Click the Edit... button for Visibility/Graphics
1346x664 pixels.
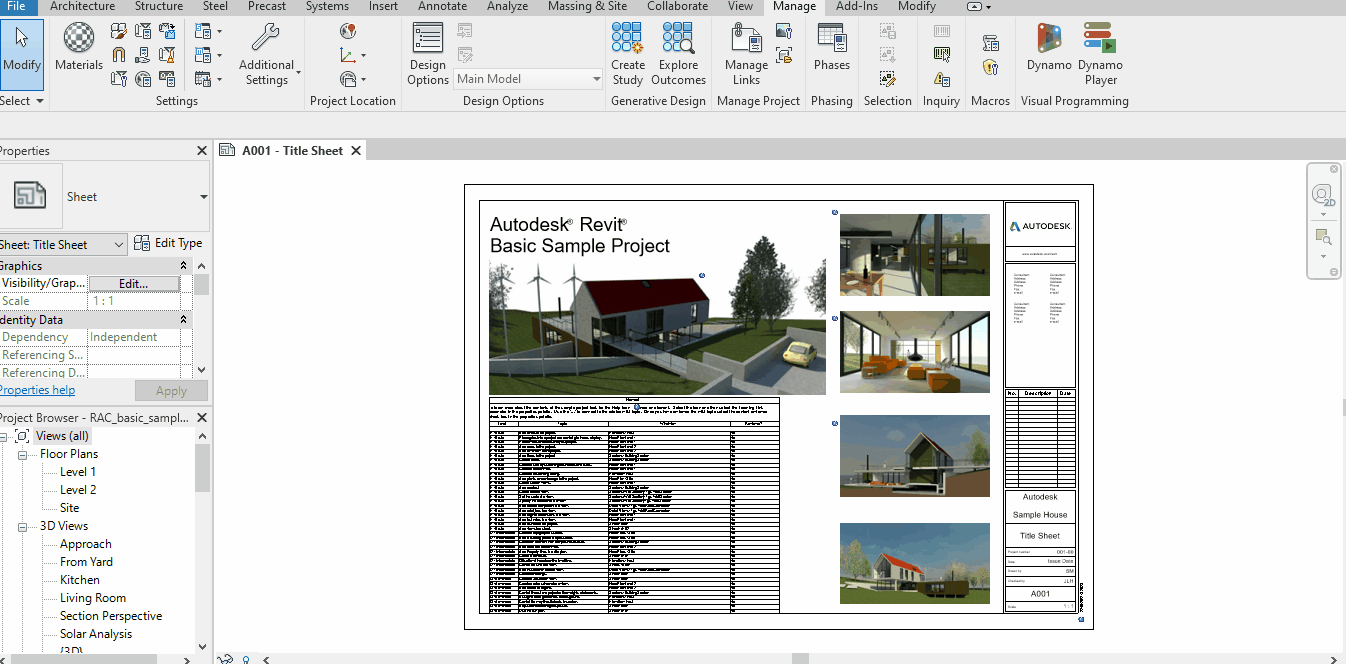coord(134,284)
